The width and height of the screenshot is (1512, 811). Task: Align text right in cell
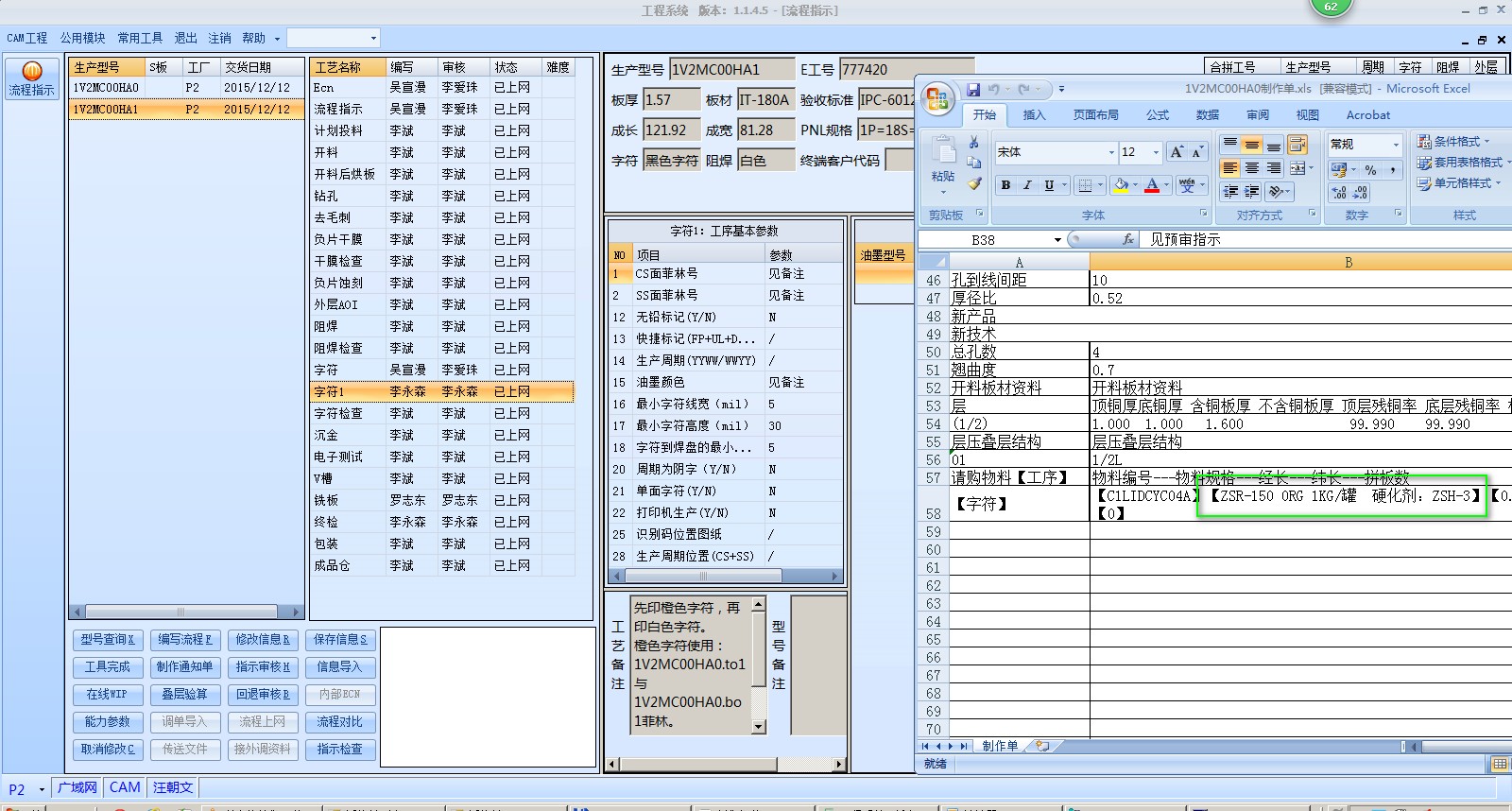pos(1274,168)
